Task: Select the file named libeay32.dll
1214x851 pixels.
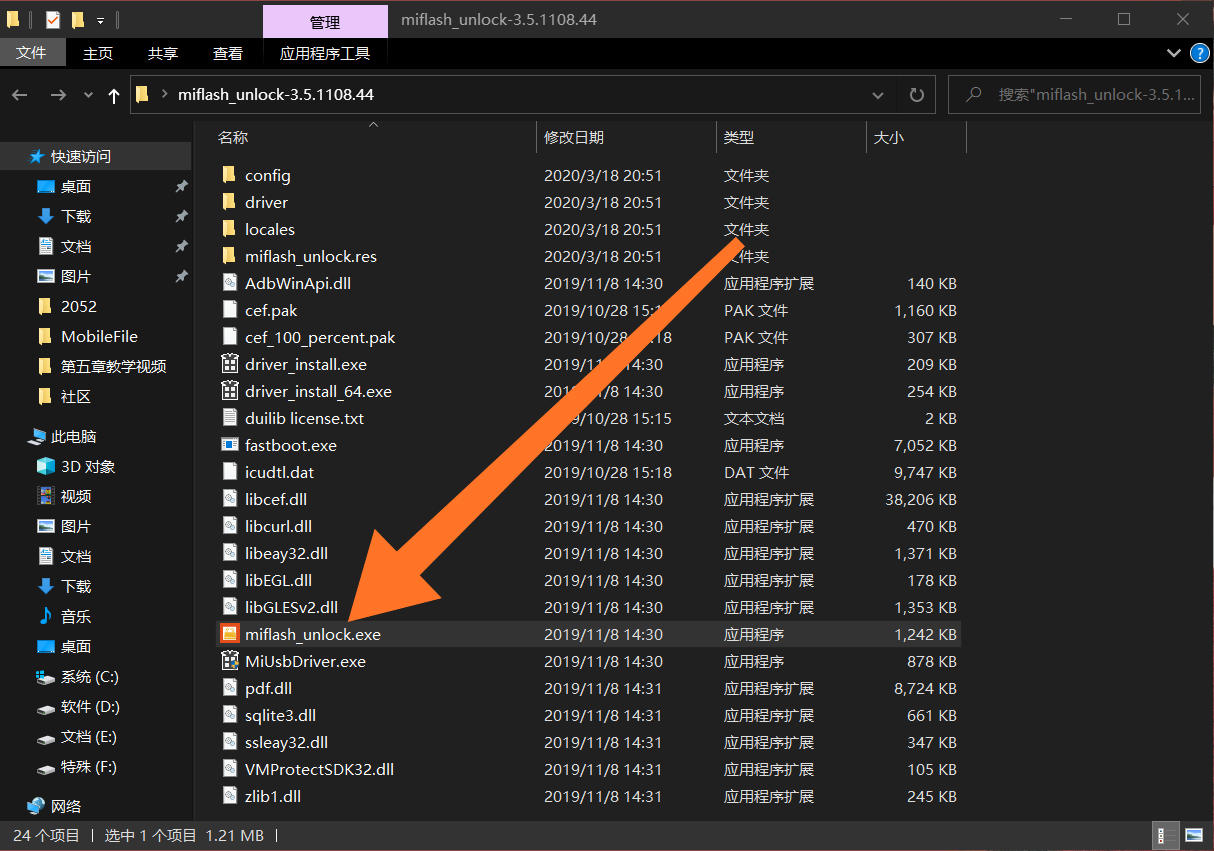Action: coord(286,553)
